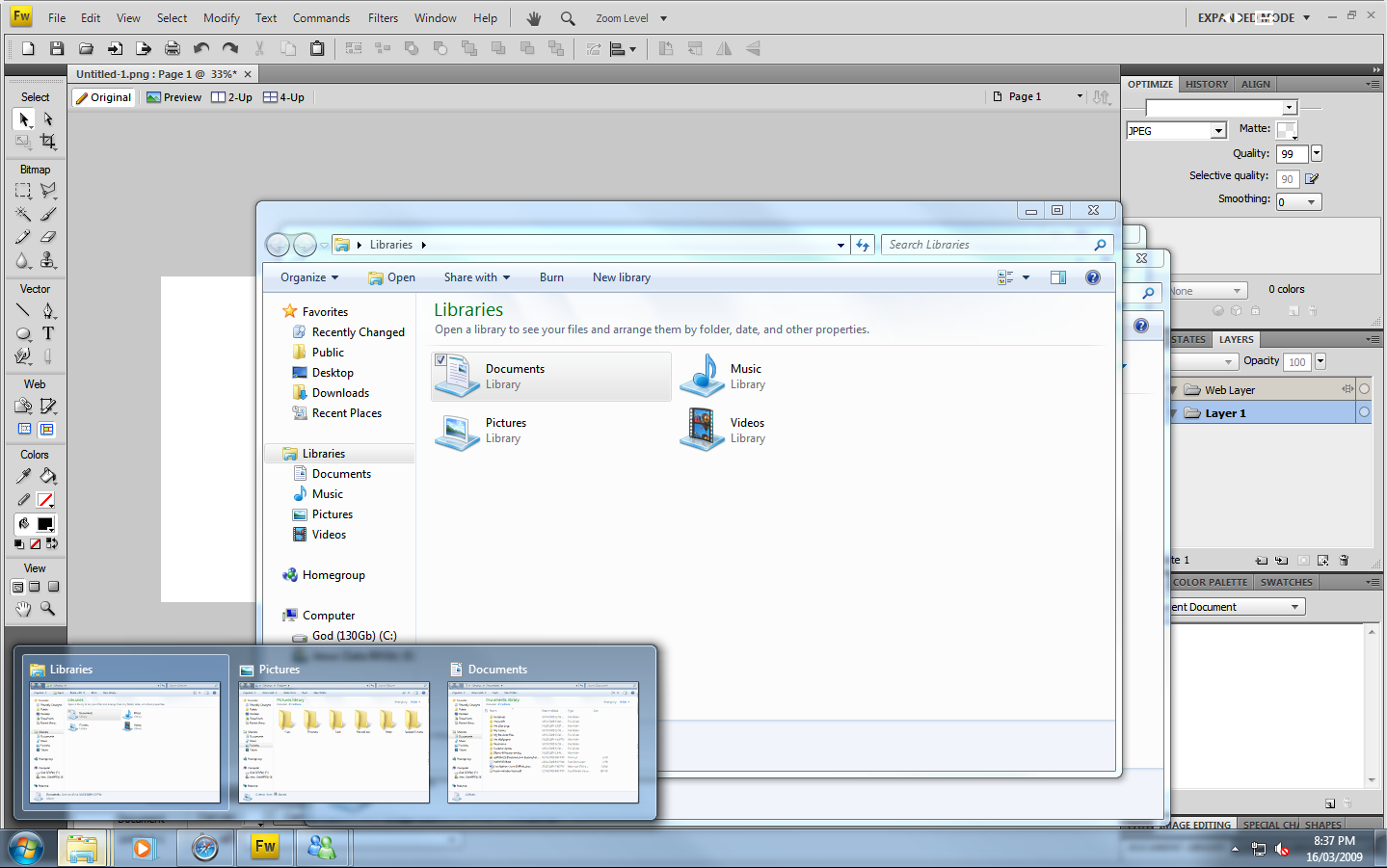Select the Brush tool
1387x868 pixels.
[48, 214]
